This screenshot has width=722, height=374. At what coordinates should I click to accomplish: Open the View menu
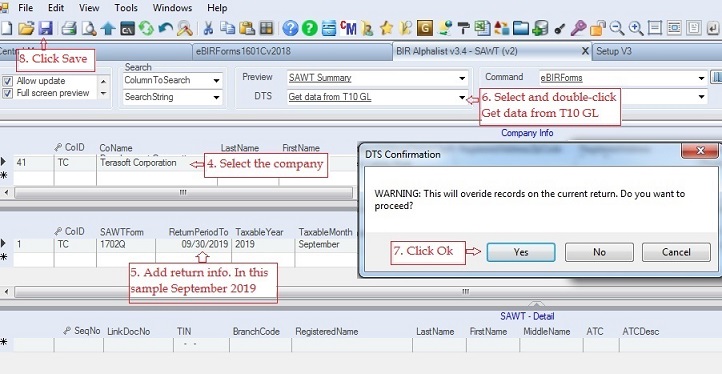click(x=89, y=8)
